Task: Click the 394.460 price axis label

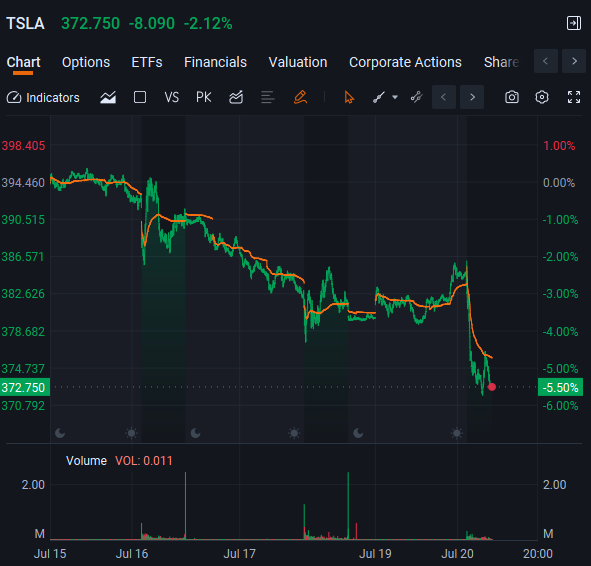Action: [x=23, y=183]
